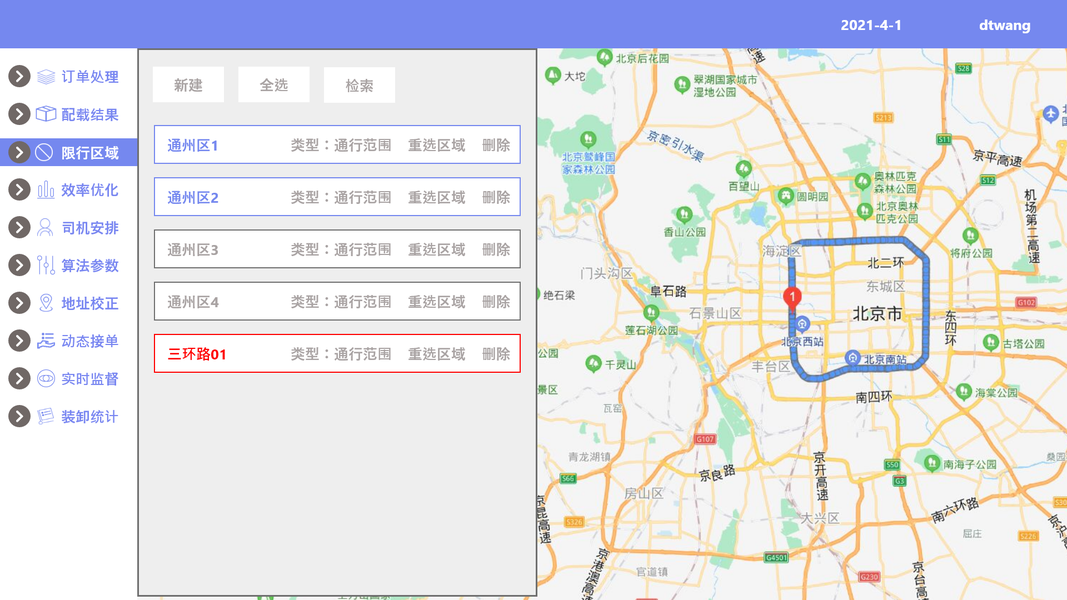Click the 北京西站 station icon on map

803,324
